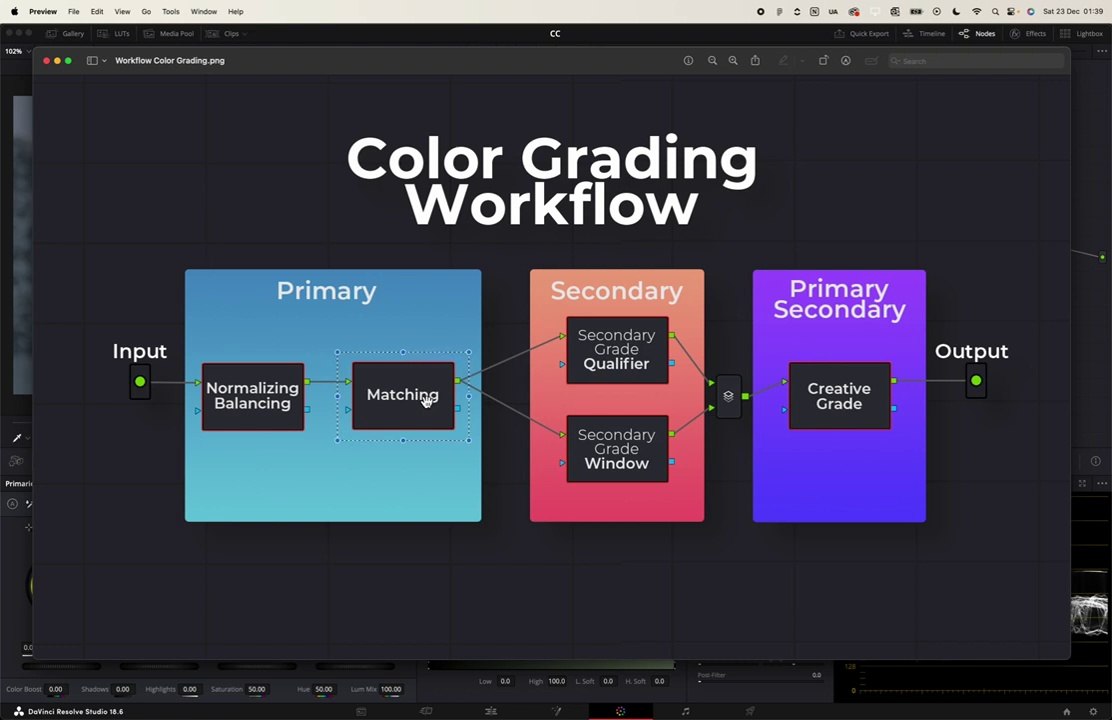Click the form-filling icon in Preview toolbar

(x=872, y=61)
